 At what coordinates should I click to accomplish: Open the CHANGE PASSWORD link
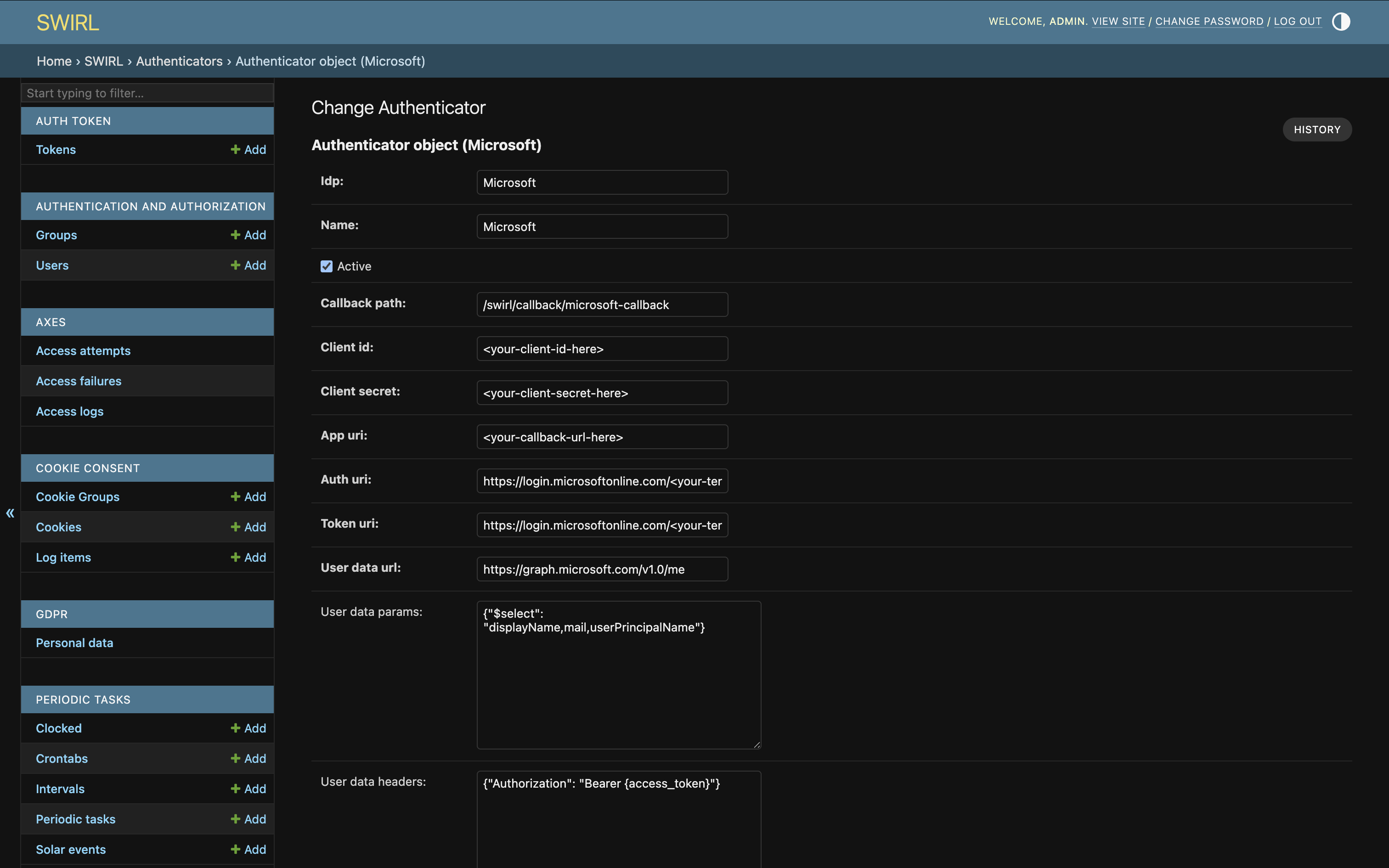point(1209,21)
